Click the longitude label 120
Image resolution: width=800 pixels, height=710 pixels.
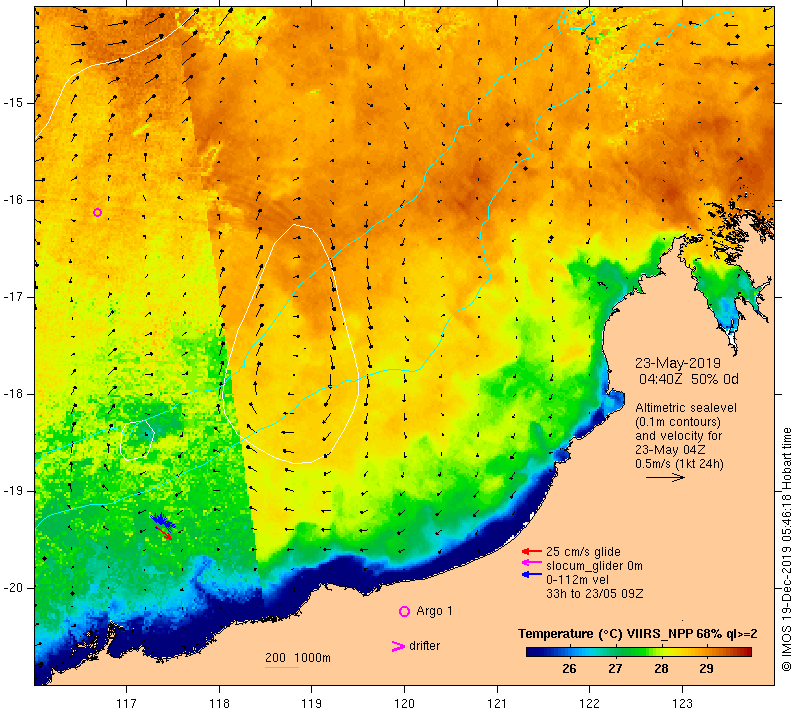coord(405,703)
